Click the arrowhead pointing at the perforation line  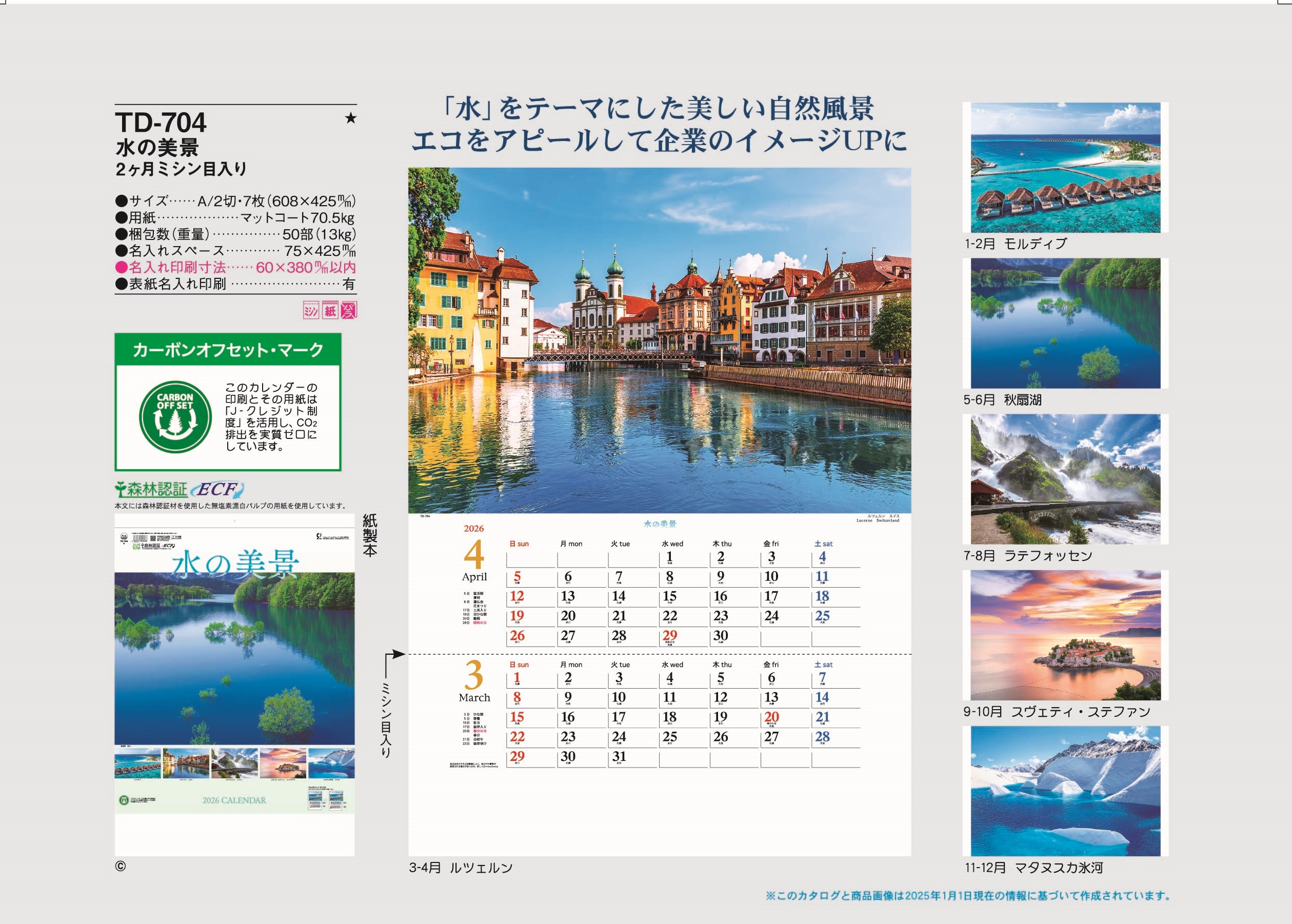(399, 654)
